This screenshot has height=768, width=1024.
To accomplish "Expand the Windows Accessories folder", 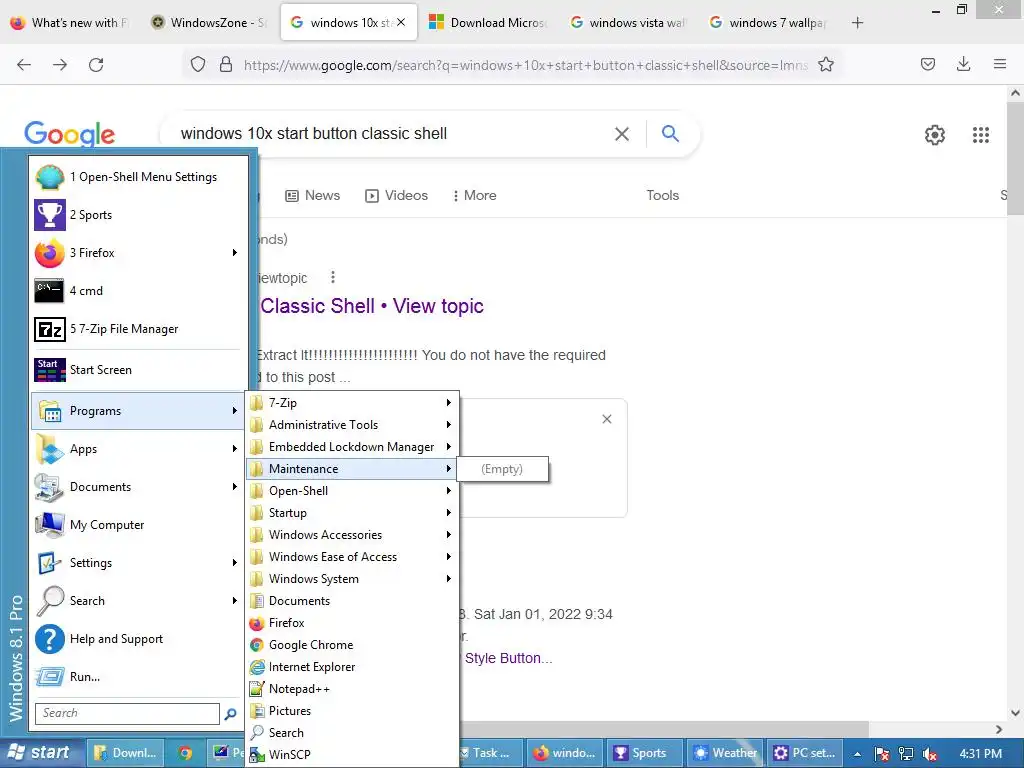I will (x=353, y=535).
